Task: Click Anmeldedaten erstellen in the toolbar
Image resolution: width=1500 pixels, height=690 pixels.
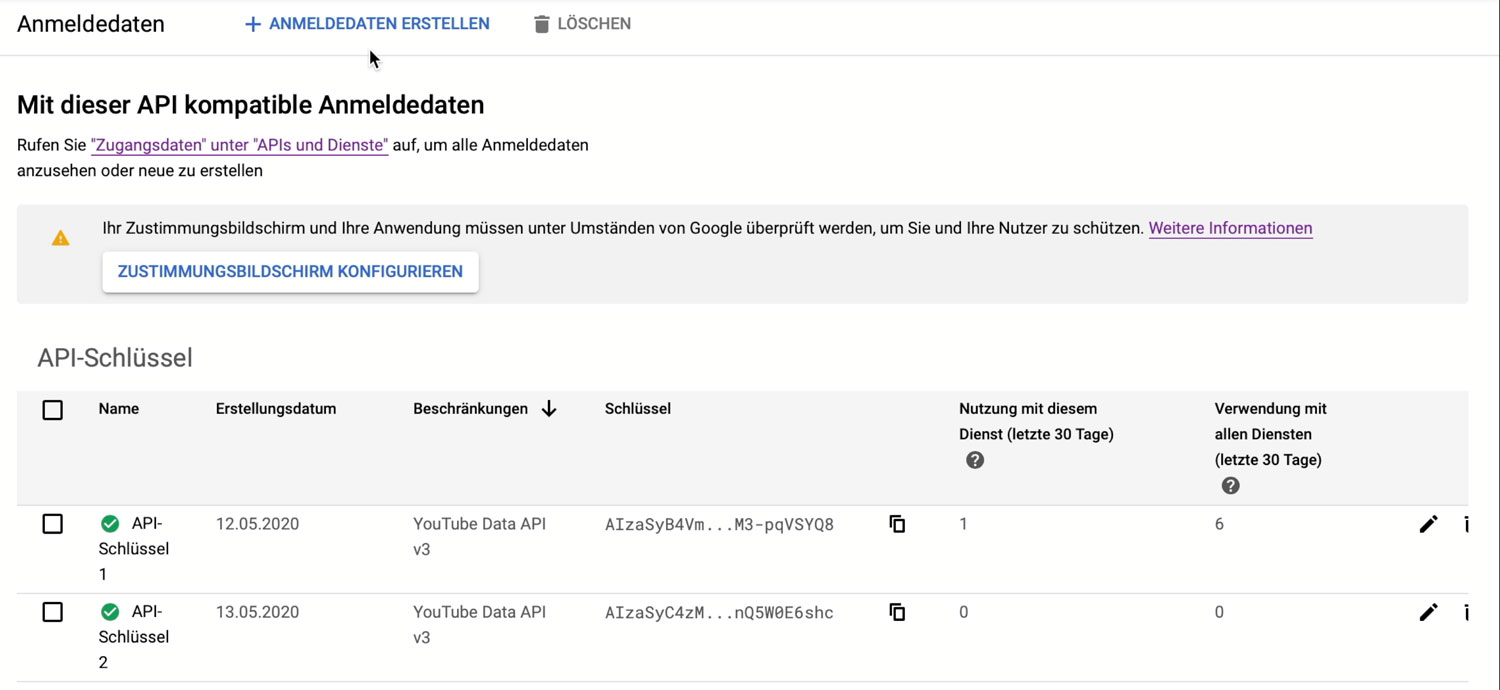Action: (367, 24)
